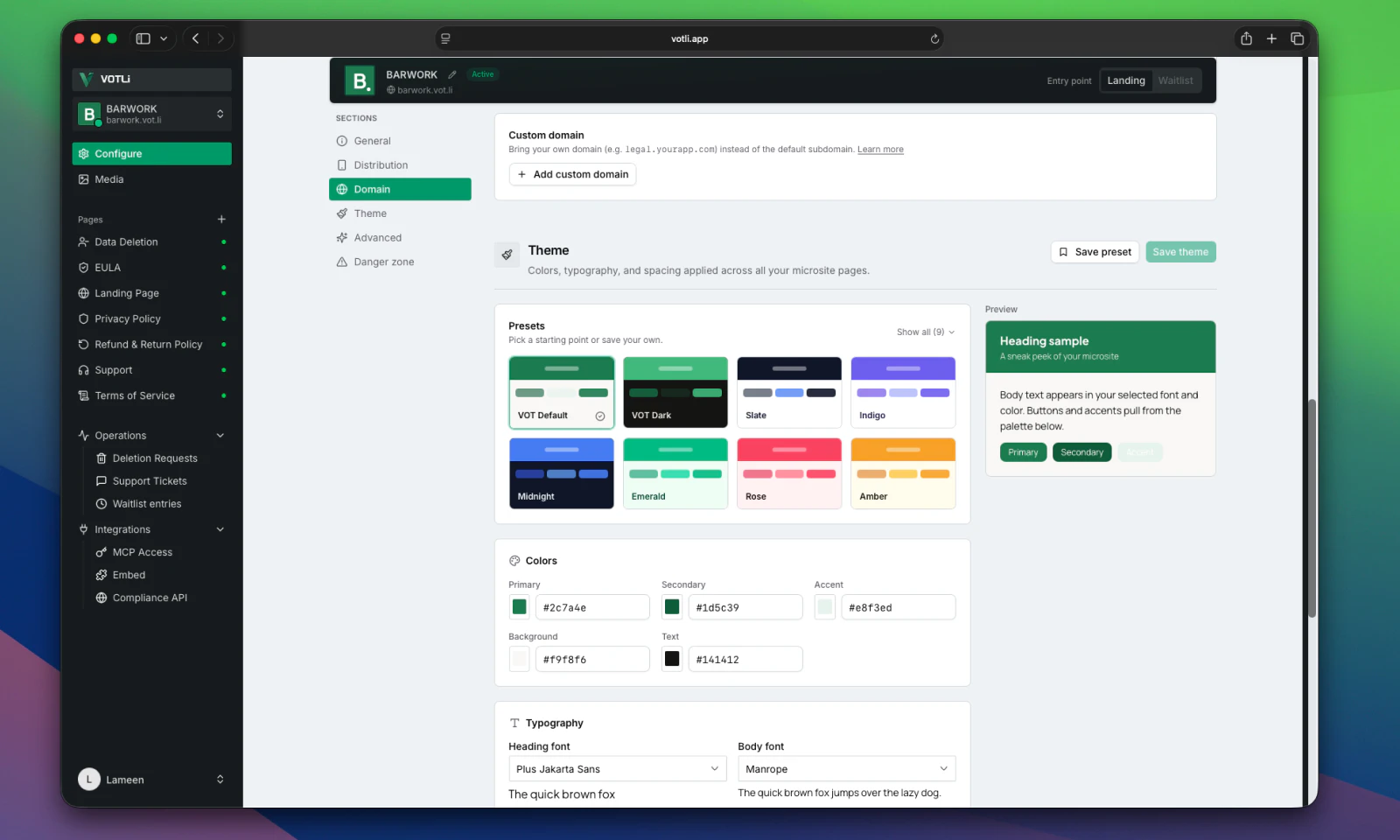Image resolution: width=1400 pixels, height=840 pixels.
Task: Add a new page with Pages plus icon
Action: [x=221, y=220]
